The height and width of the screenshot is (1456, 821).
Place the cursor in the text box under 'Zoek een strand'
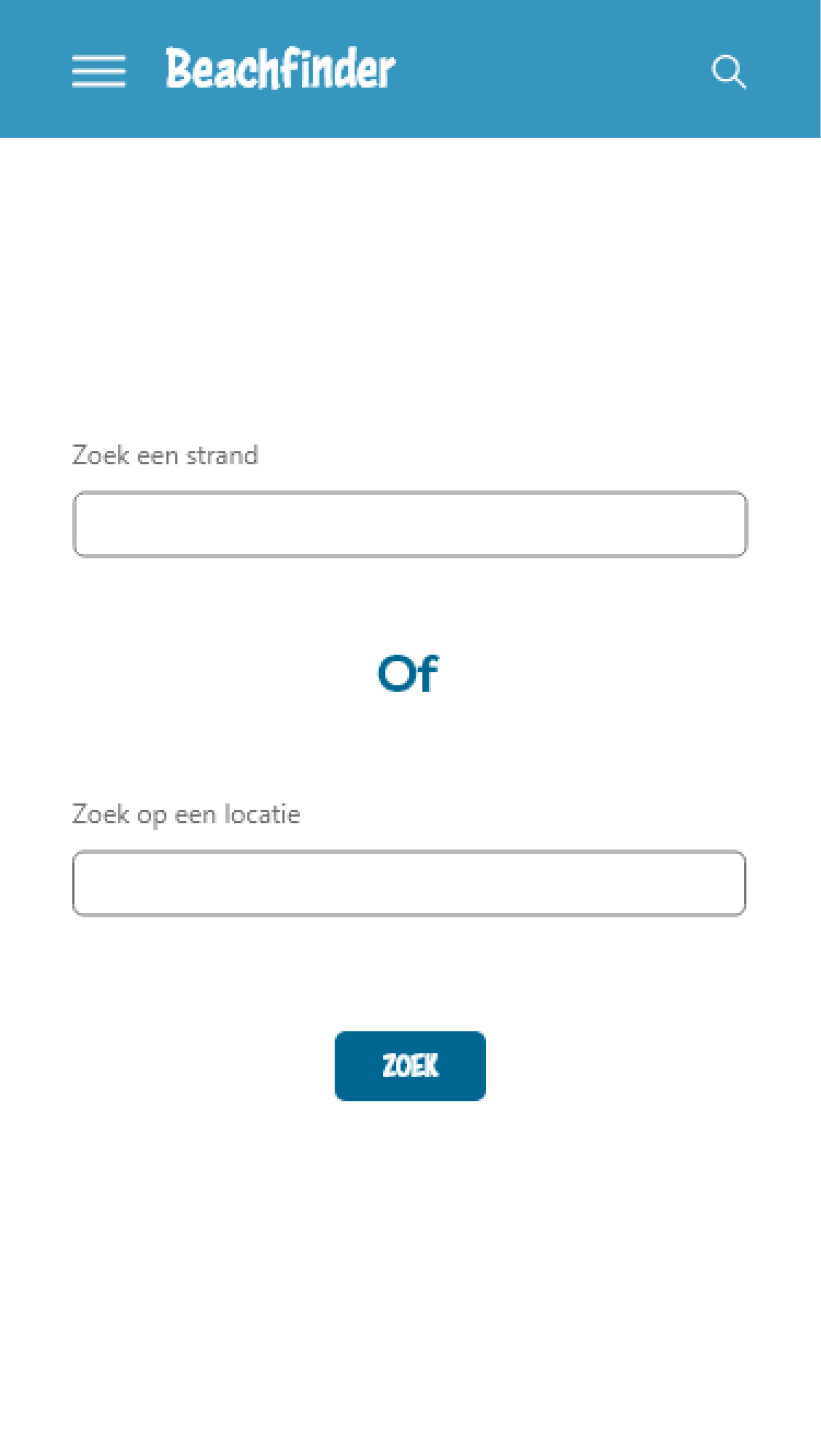[x=410, y=524]
